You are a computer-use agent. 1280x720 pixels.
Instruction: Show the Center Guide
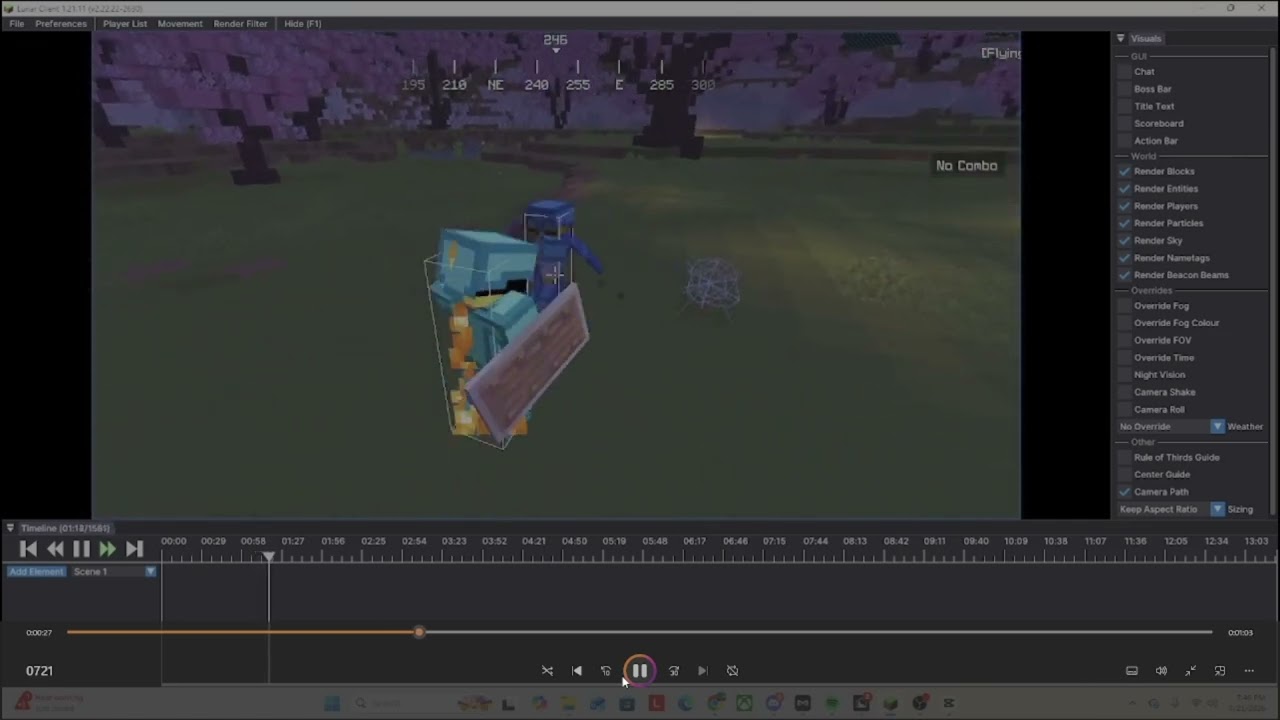coord(1125,475)
